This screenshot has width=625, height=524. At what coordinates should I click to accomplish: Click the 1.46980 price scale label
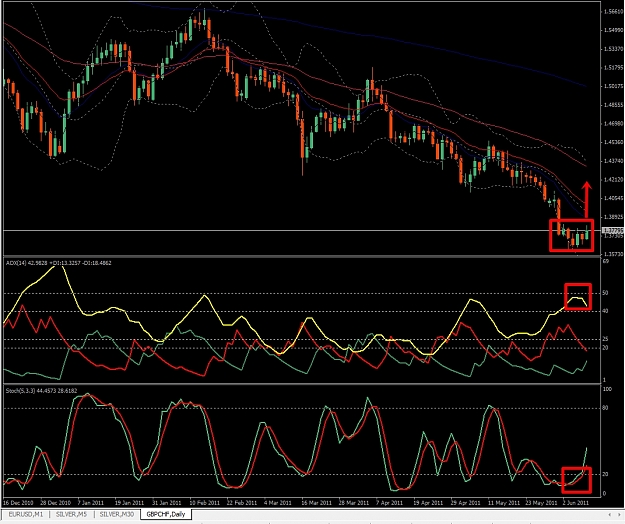point(613,124)
